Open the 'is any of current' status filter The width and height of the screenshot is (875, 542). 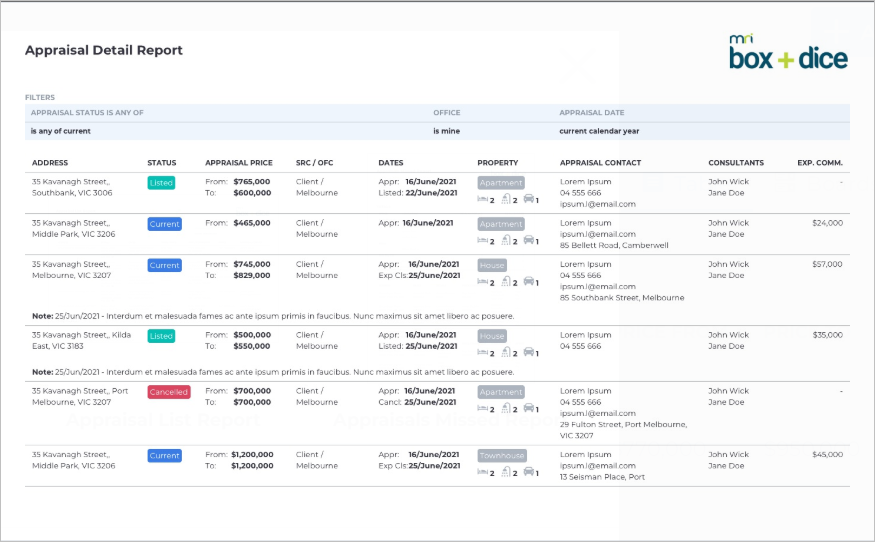[60, 131]
